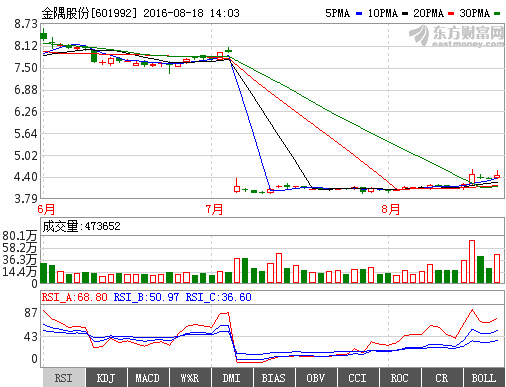The width and height of the screenshot is (506, 387).
Task: Click the 80.1万 volume axis label
Action: point(20,236)
